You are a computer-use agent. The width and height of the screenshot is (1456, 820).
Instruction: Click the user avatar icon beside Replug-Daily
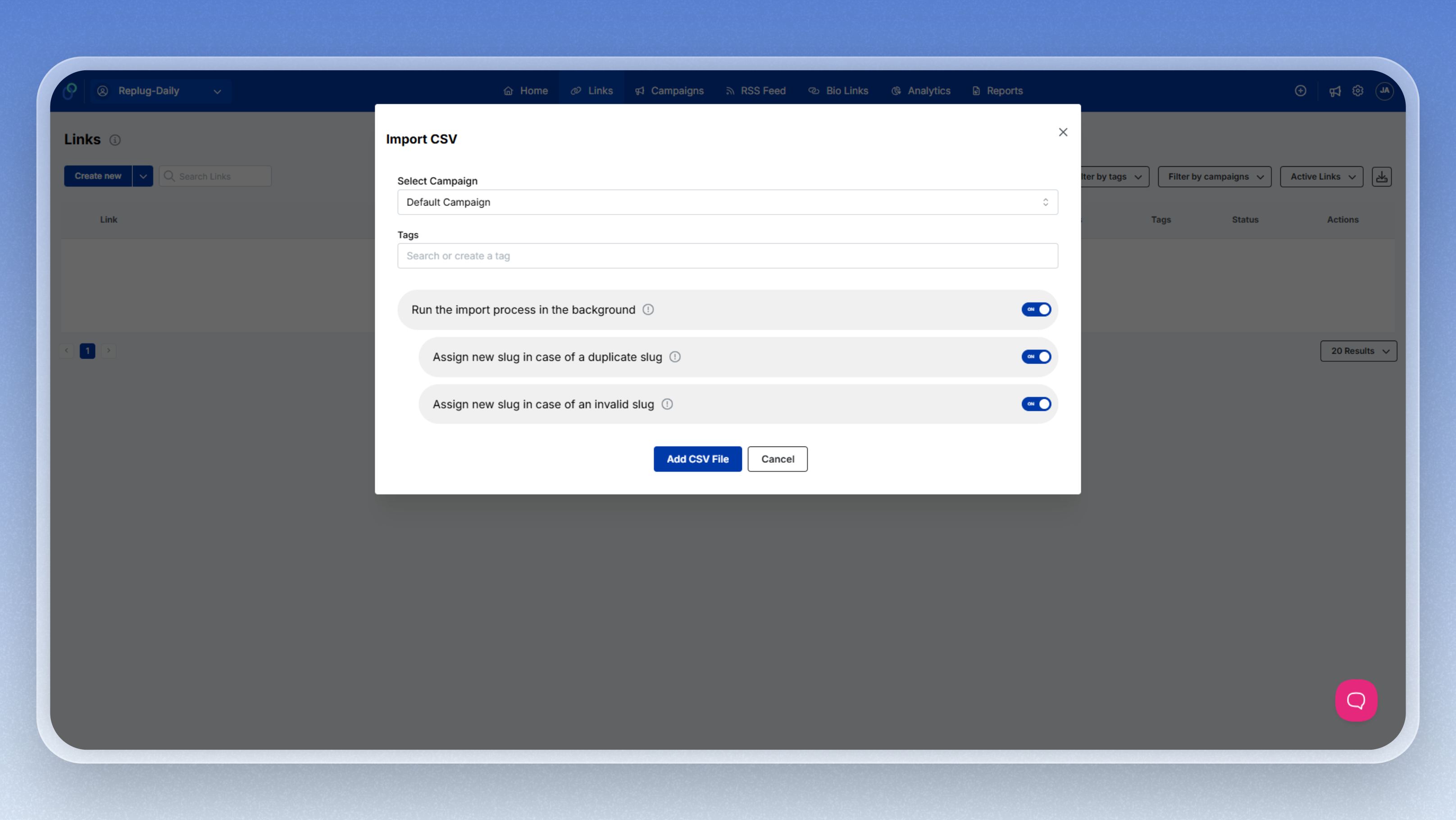(x=102, y=91)
